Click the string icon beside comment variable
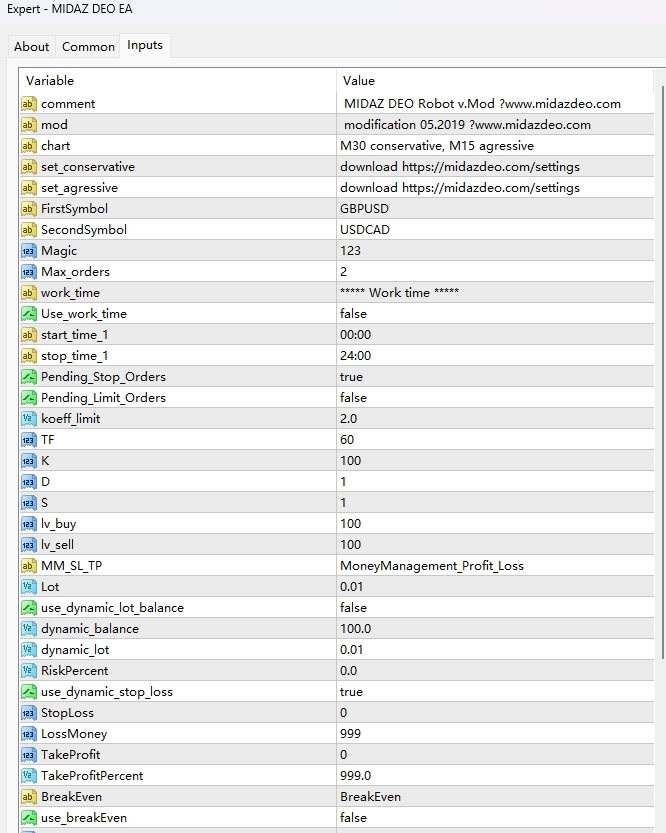This screenshot has width=666, height=833. (x=29, y=104)
